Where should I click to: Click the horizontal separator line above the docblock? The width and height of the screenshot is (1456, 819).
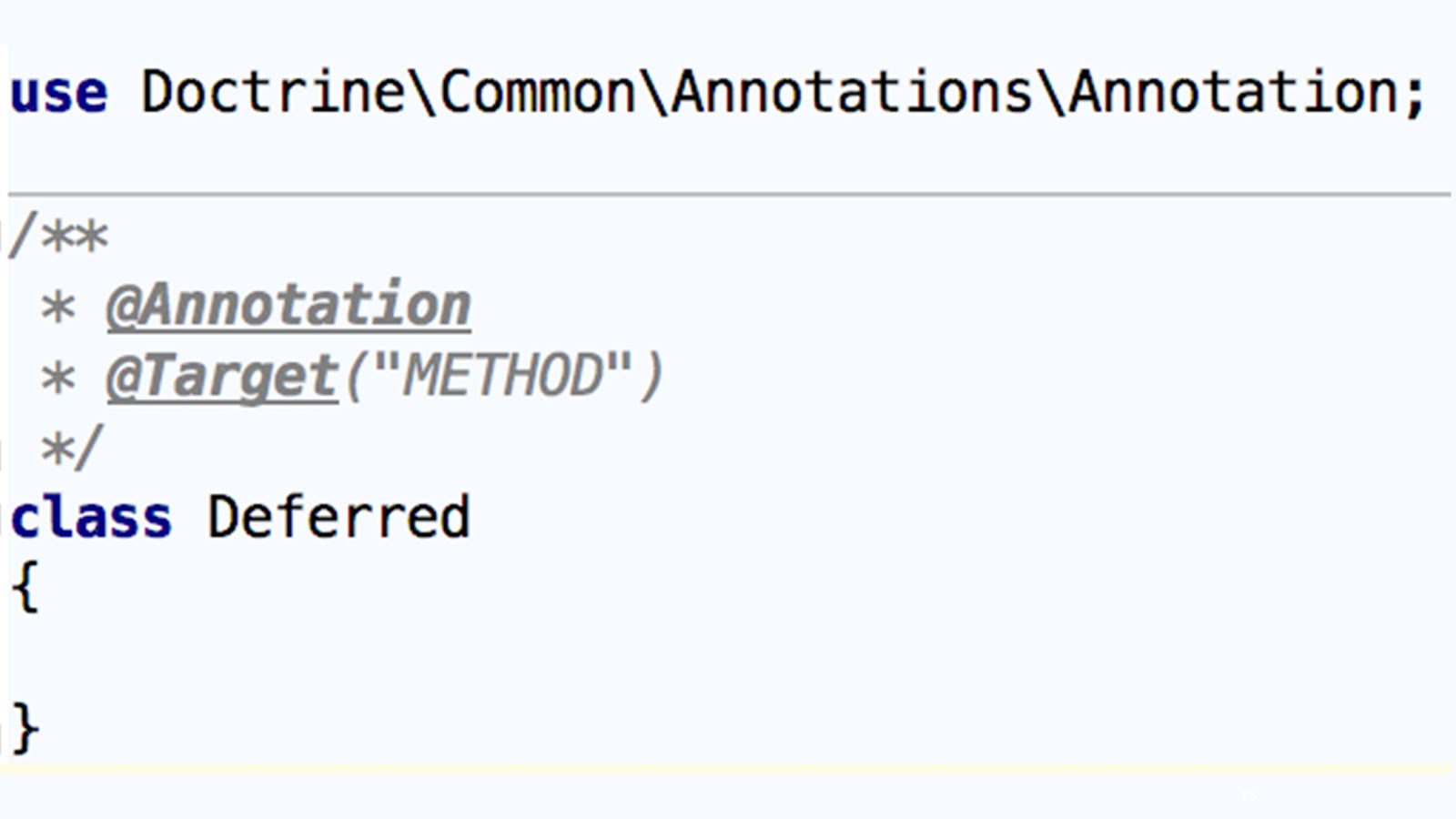coord(728,194)
